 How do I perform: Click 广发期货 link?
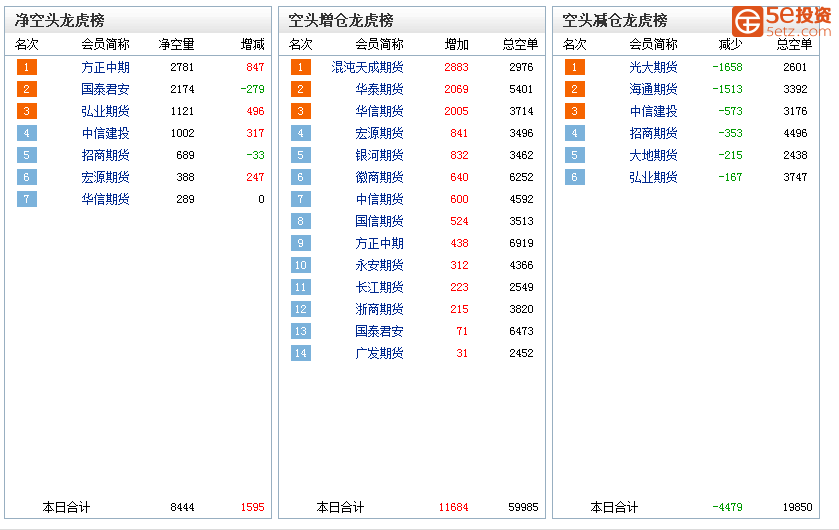379,353
